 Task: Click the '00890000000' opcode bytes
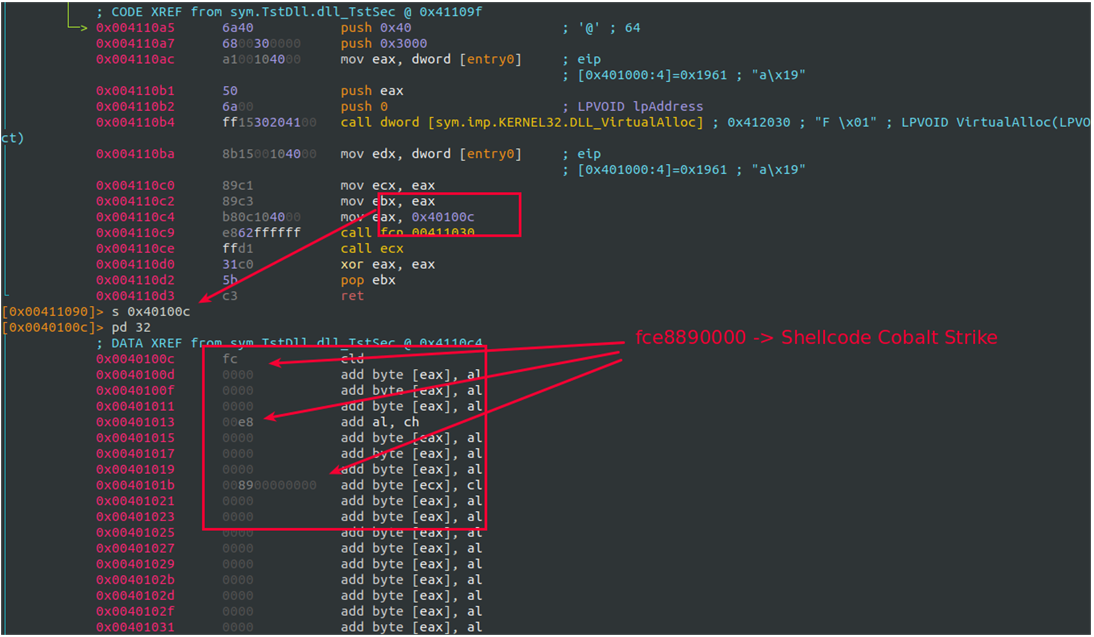point(269,485)
